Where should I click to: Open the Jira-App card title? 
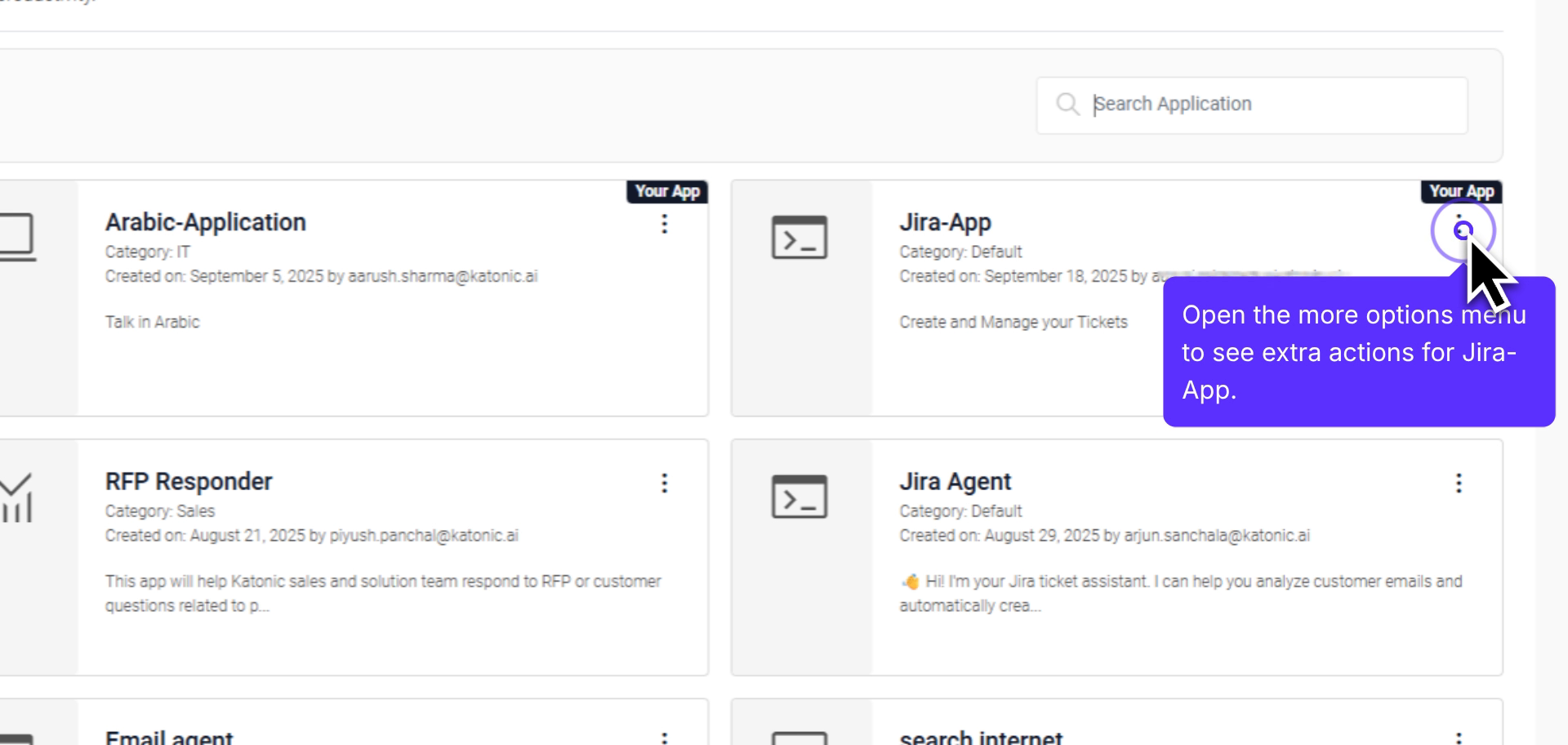[x=945, y=221]
